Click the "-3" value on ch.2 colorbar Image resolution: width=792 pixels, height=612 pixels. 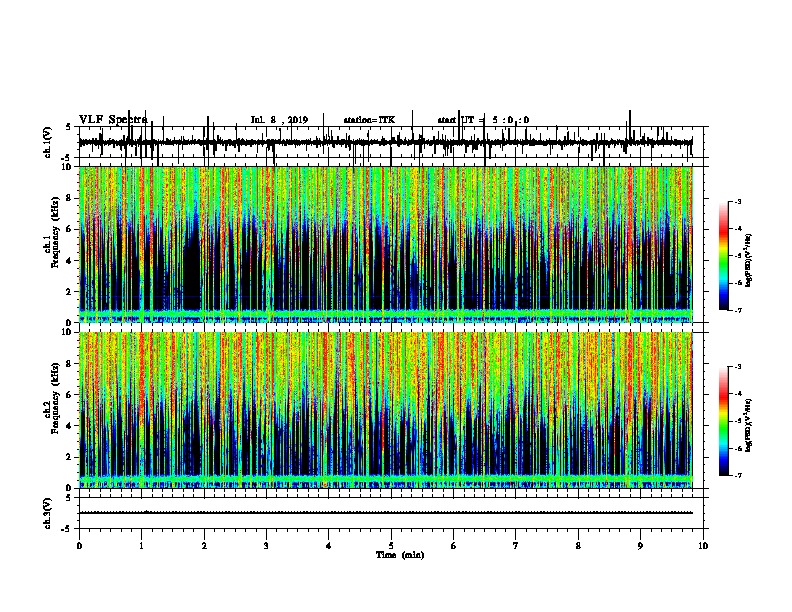point(738,367)
